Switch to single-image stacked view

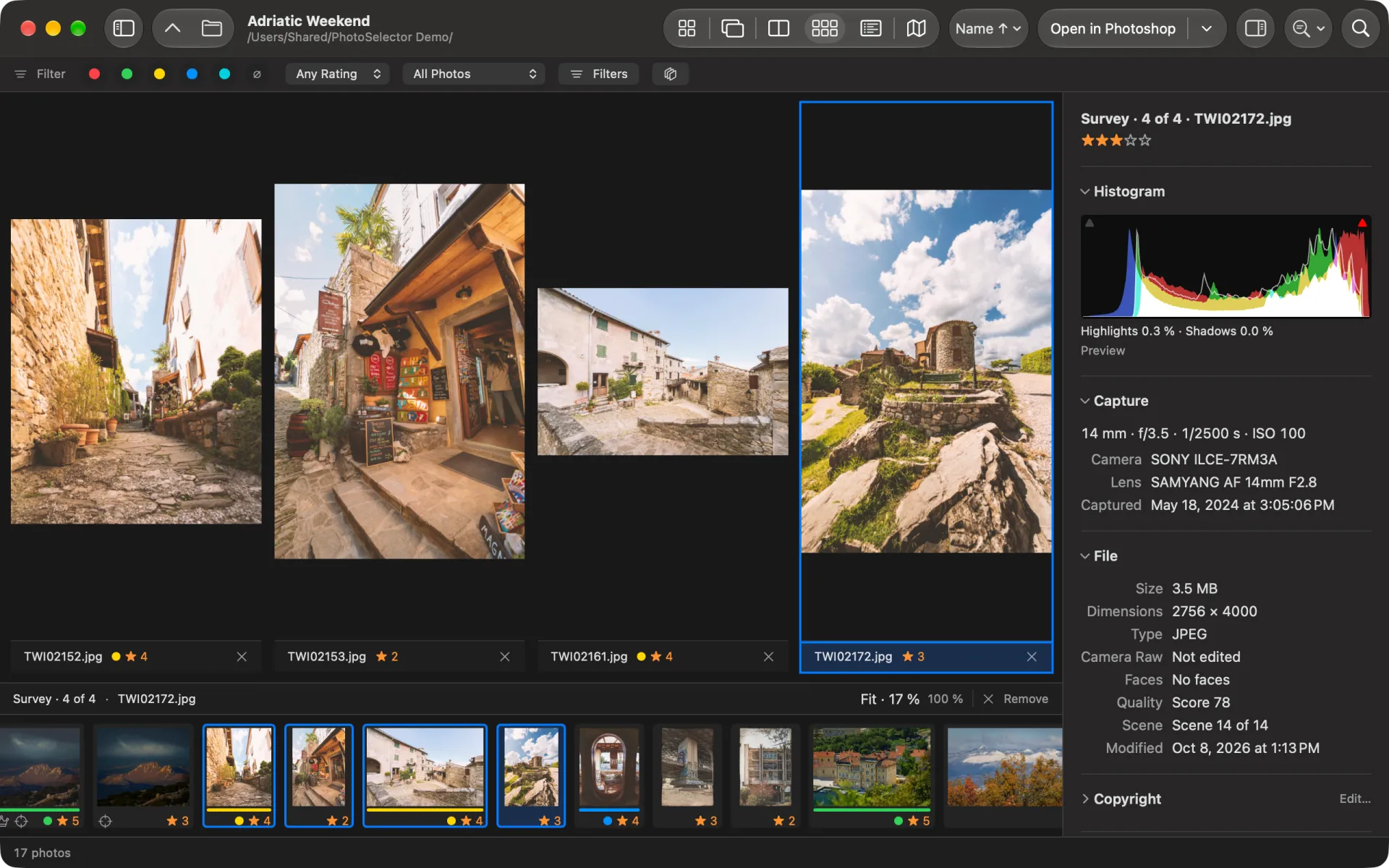[x=732, y=28]
